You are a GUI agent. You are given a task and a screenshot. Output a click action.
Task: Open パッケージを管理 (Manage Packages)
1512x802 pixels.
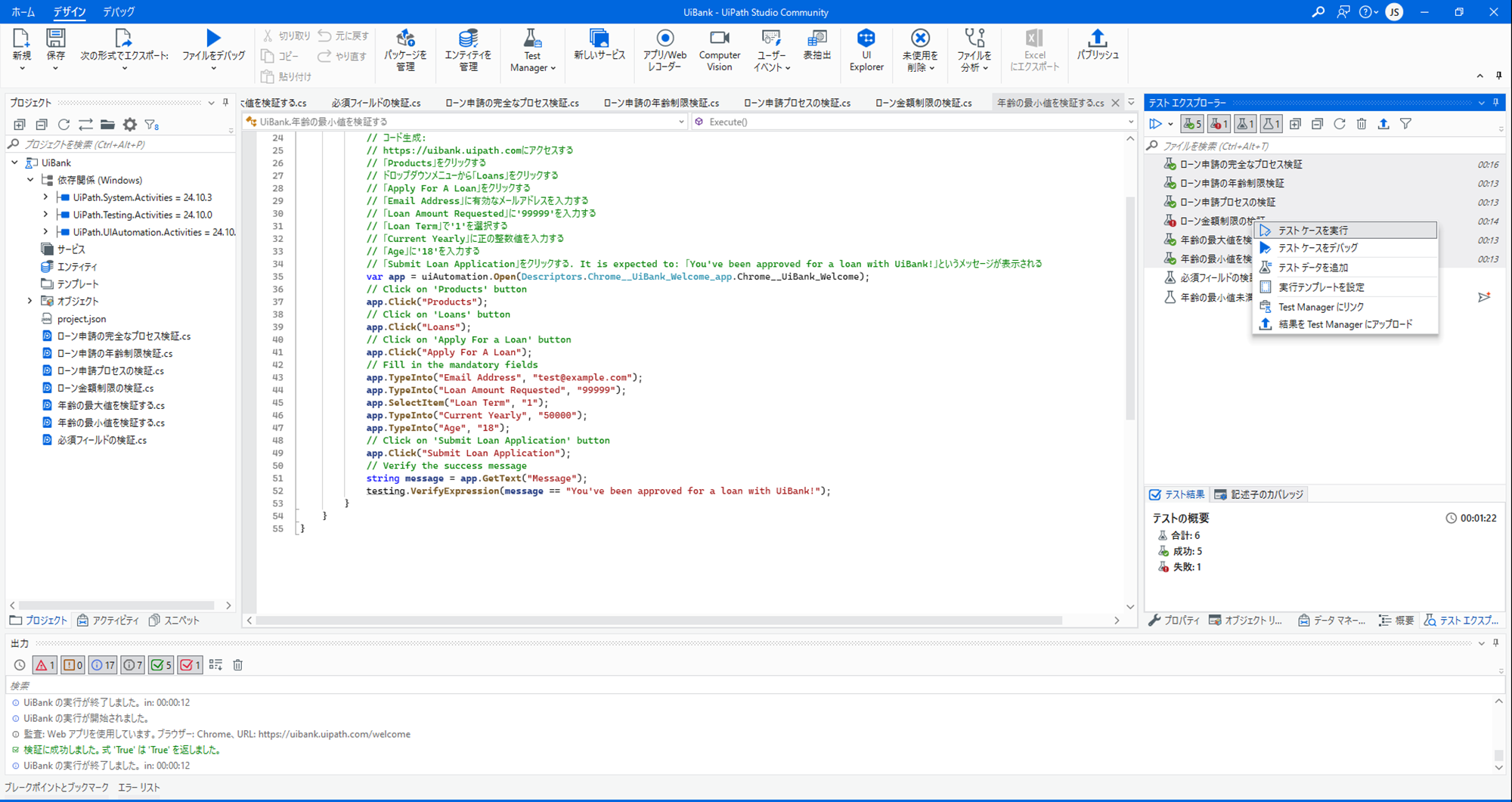tap(405, 51)
